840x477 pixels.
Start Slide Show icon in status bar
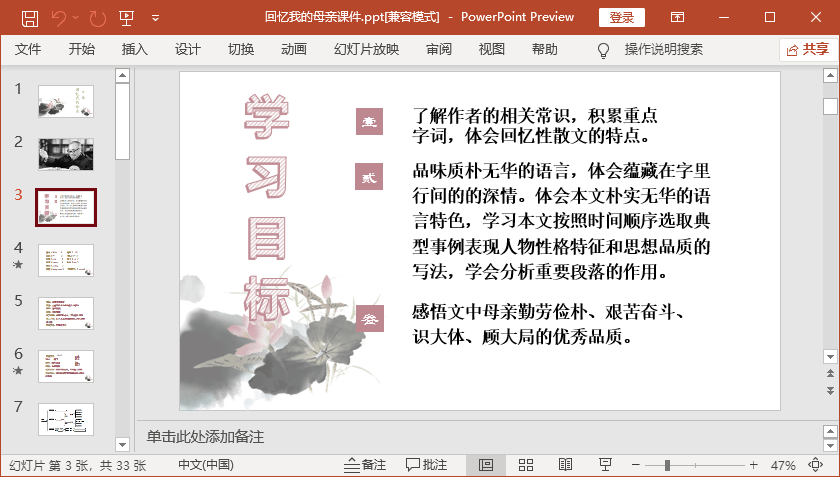point(605,465)
